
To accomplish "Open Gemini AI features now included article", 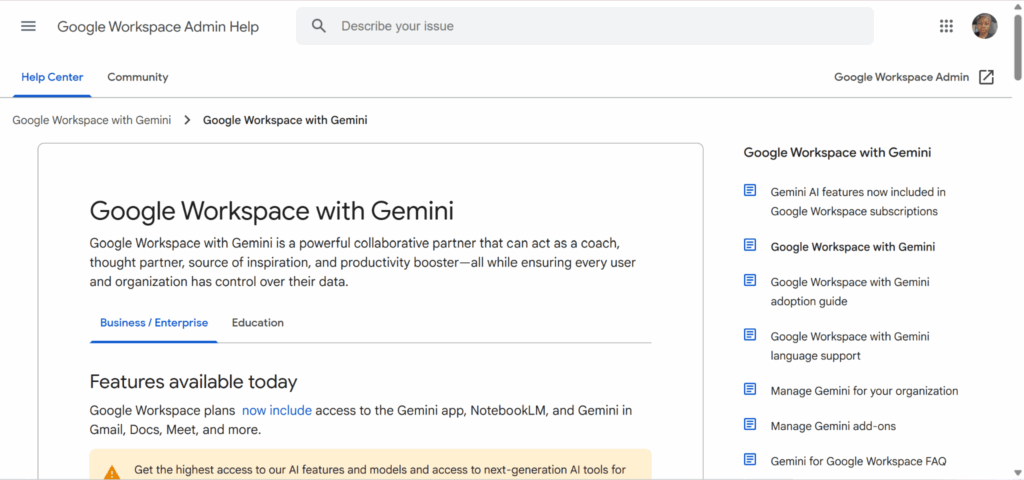I will click(857, 201).
